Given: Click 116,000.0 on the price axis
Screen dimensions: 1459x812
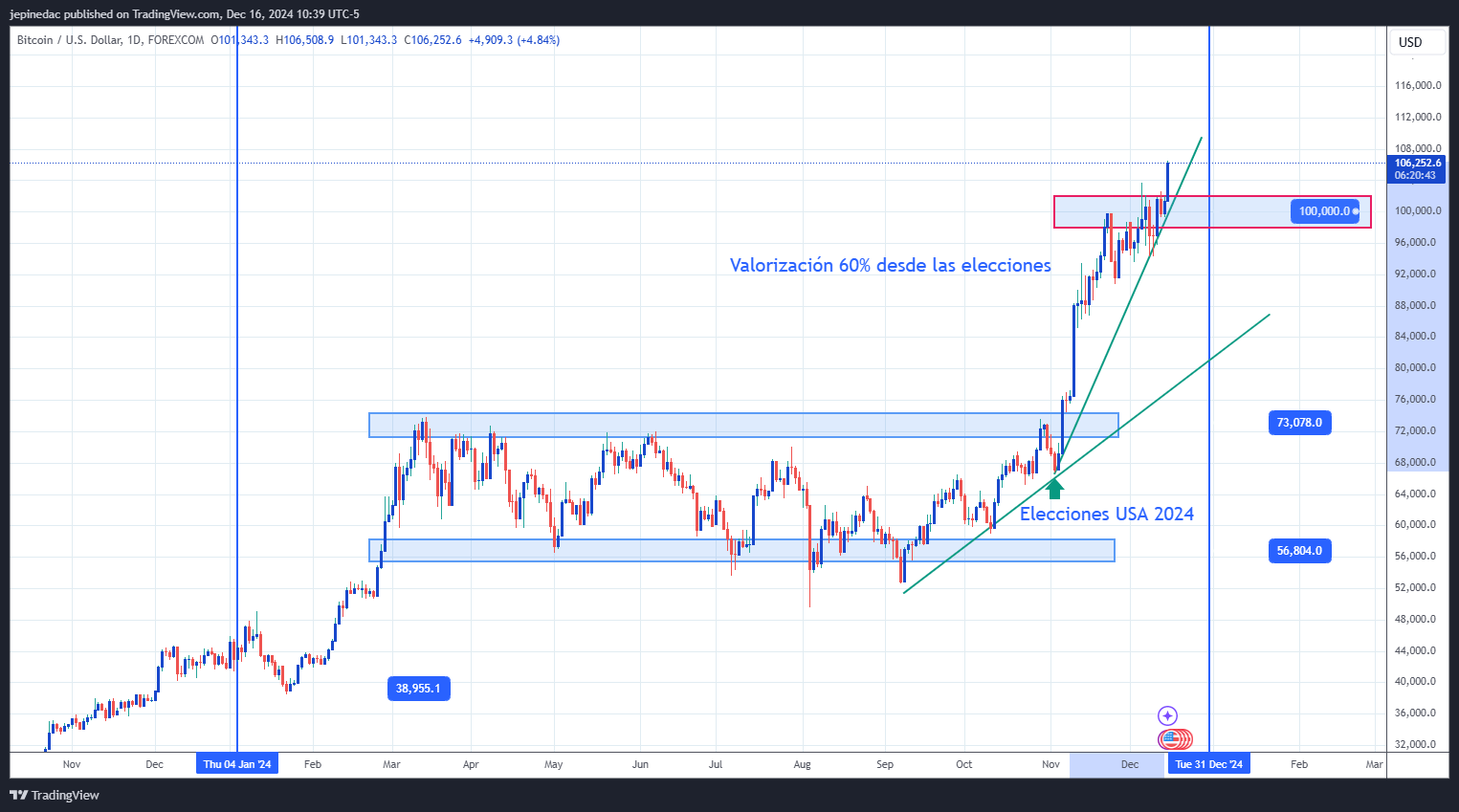Looking at the screenshot, I should point(1418,85).
